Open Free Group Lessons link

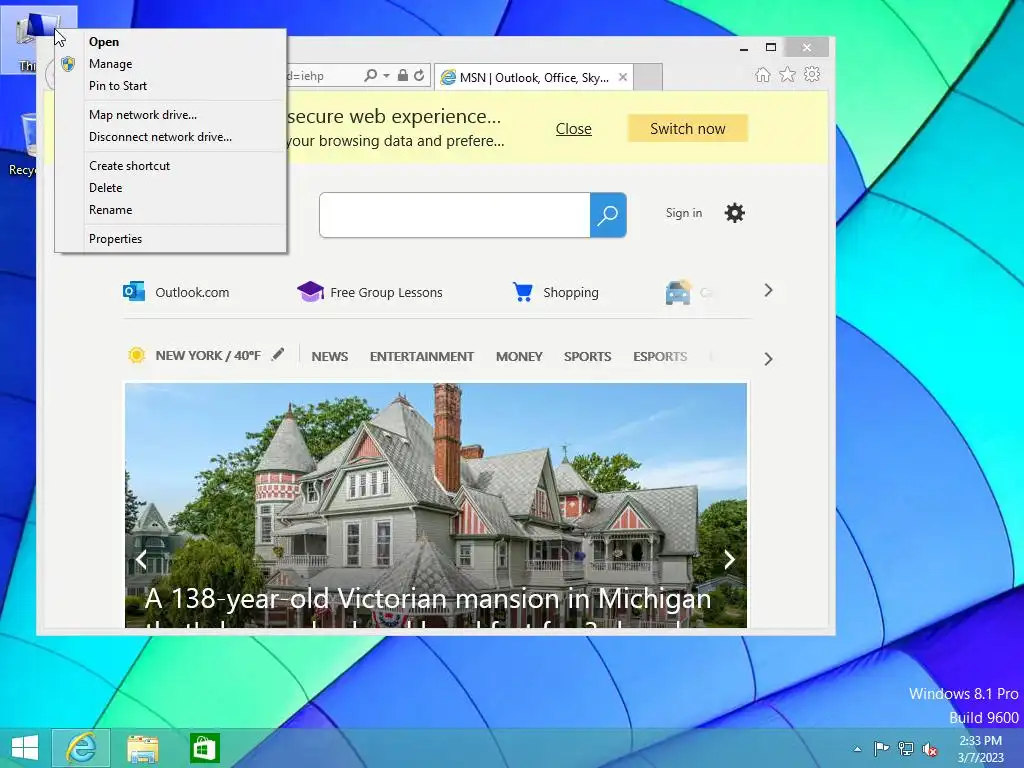tap(370, 292)
